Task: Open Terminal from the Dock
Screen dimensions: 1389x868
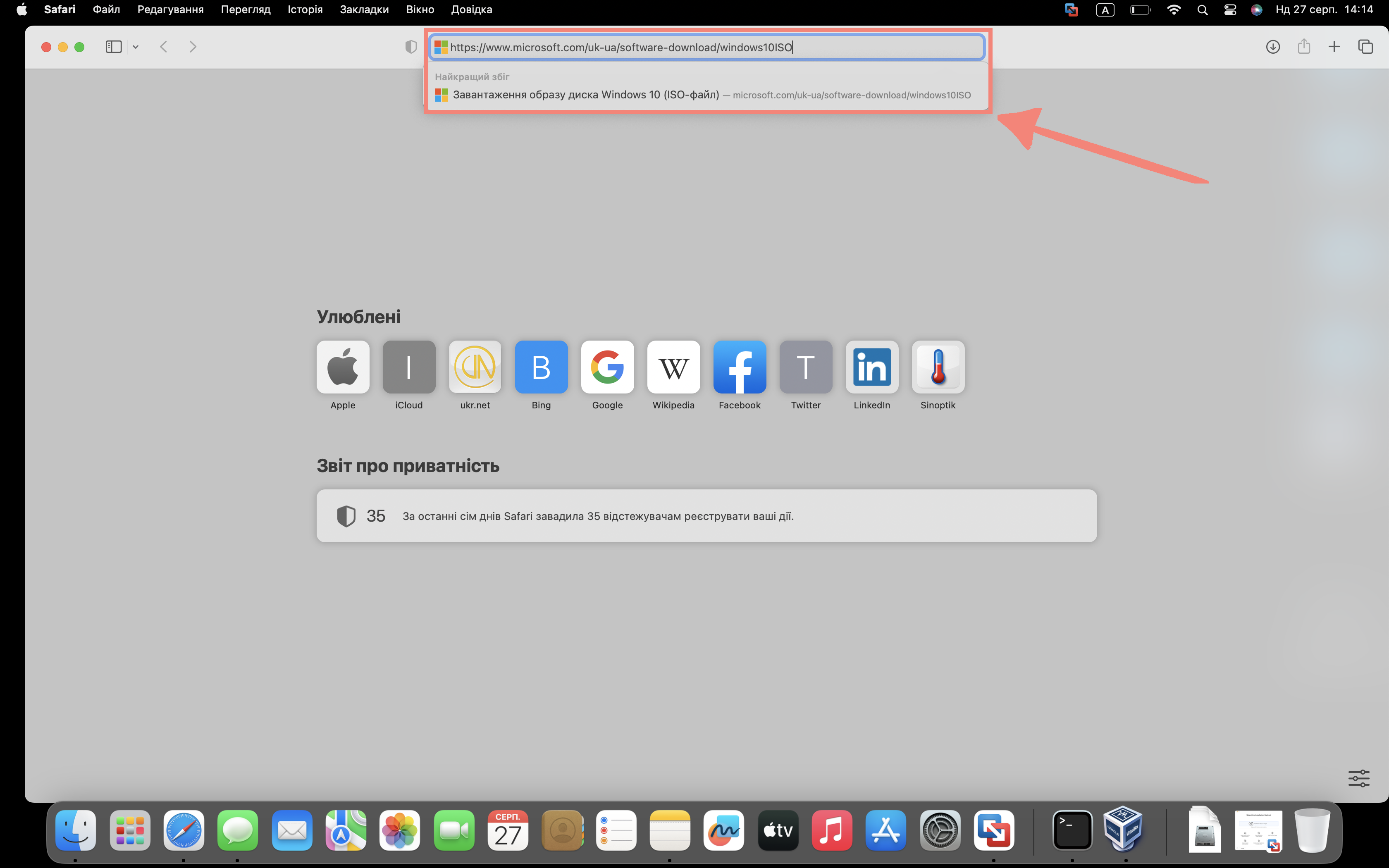Action: [x=1072, y=830]
